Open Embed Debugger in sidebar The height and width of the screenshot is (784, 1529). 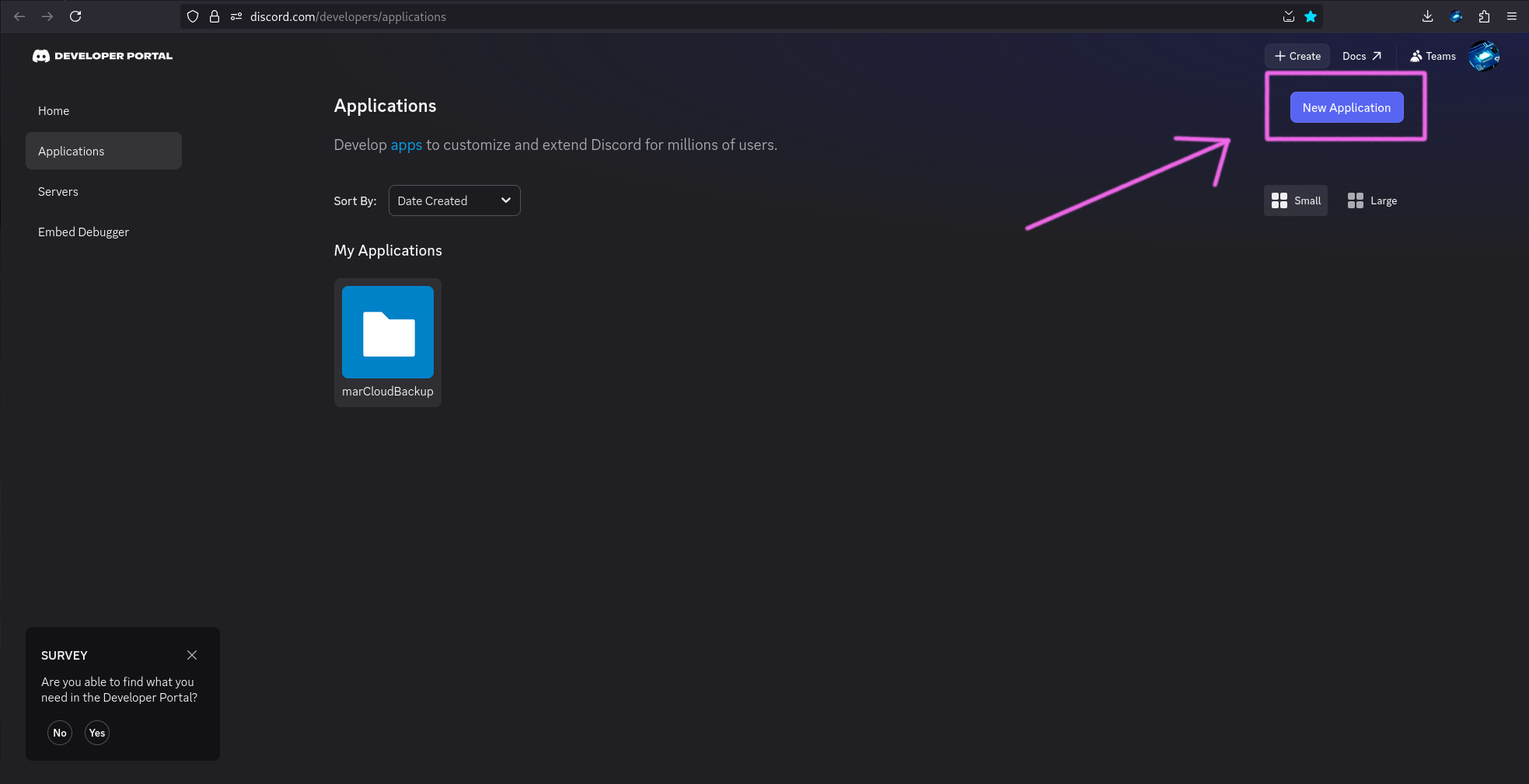tap(103, 232)
